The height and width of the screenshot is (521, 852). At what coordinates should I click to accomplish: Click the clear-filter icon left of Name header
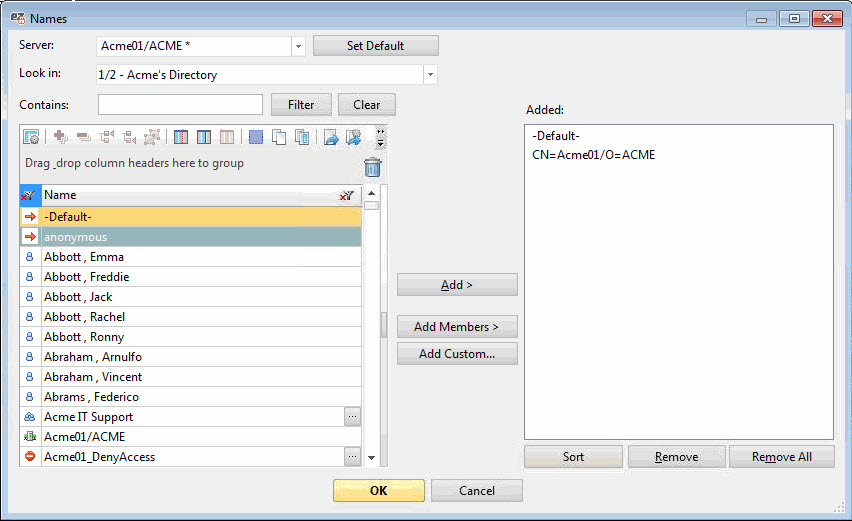(x=29, y=196)
